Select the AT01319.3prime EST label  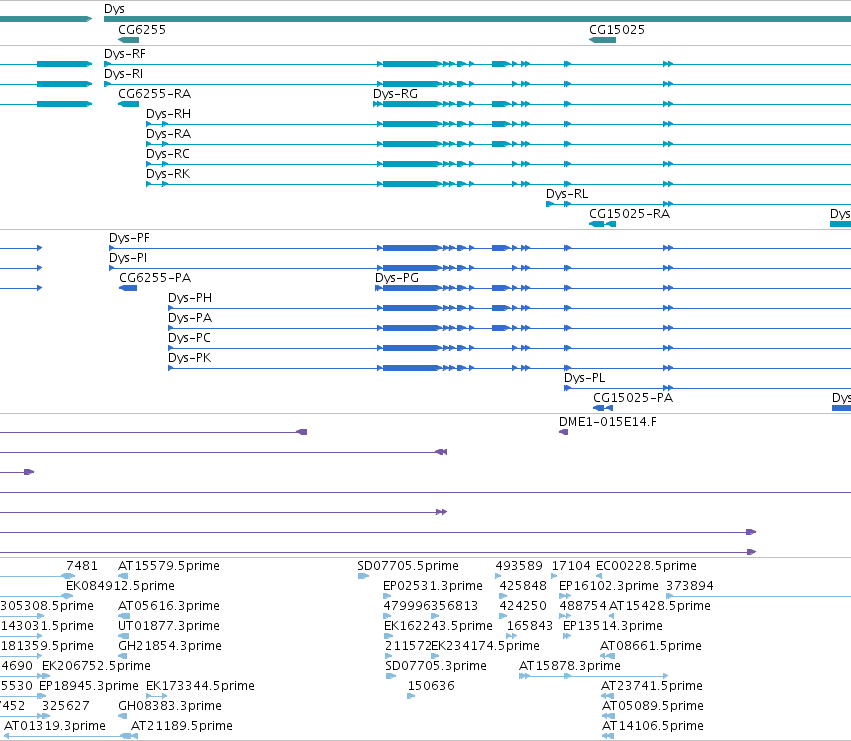[x=55, y=726]
